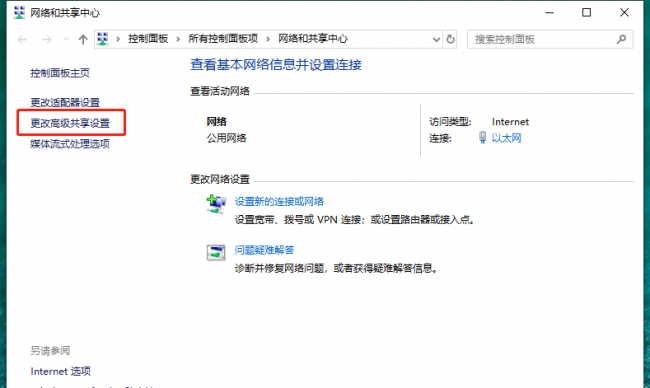Click the new connection network icon
The height and width of the screenshot is (388, 650).
[216, 204]
